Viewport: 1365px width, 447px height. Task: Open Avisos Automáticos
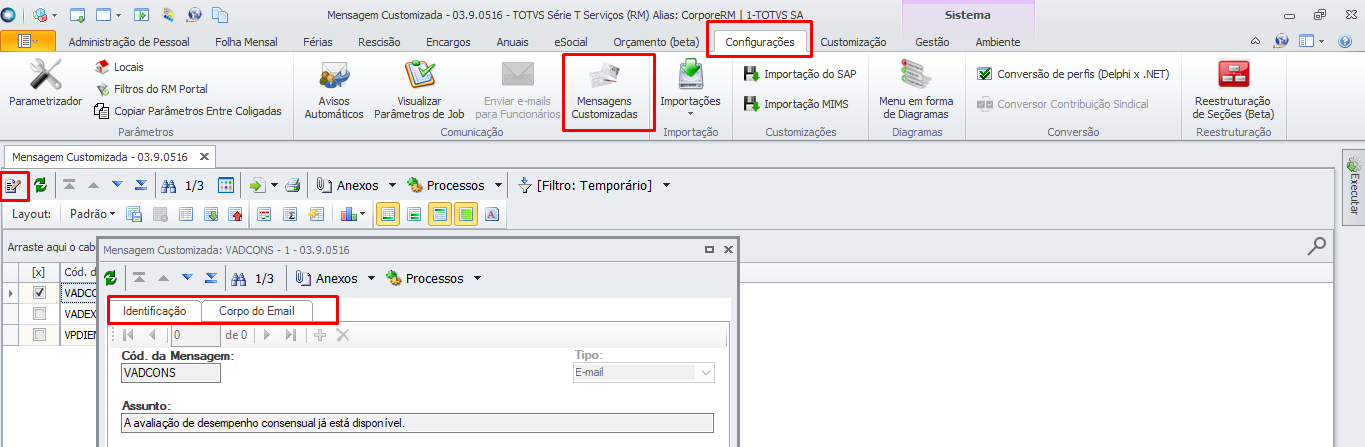pos(334,90)
